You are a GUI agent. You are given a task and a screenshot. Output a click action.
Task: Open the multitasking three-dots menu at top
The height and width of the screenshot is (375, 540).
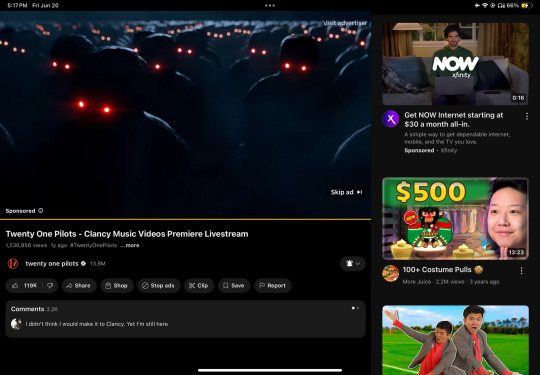pos(270,6)
